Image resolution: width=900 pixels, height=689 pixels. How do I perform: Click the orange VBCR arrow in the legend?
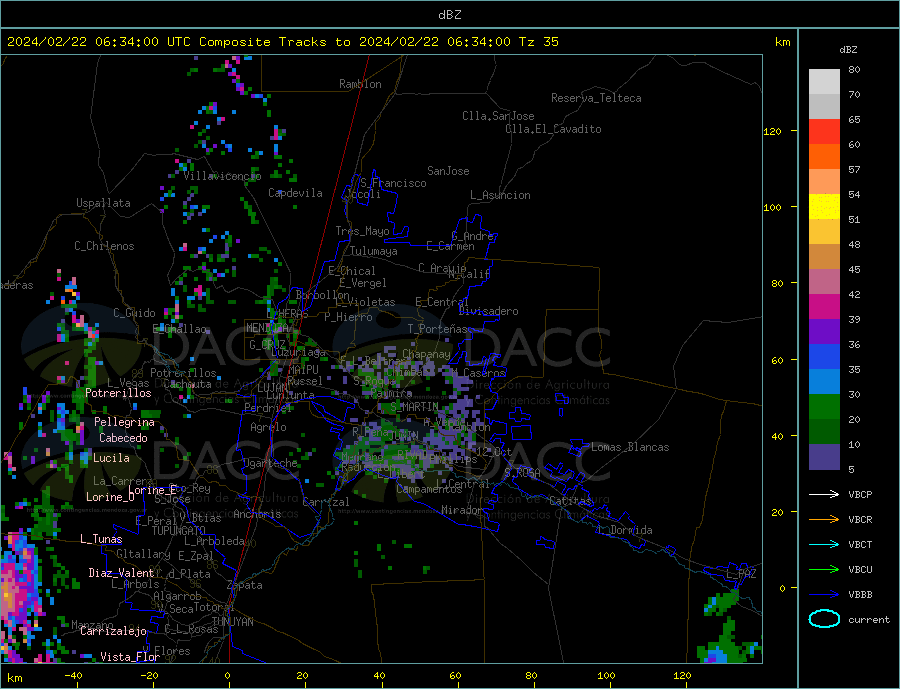pyautogui.click(x=824, y=520)
